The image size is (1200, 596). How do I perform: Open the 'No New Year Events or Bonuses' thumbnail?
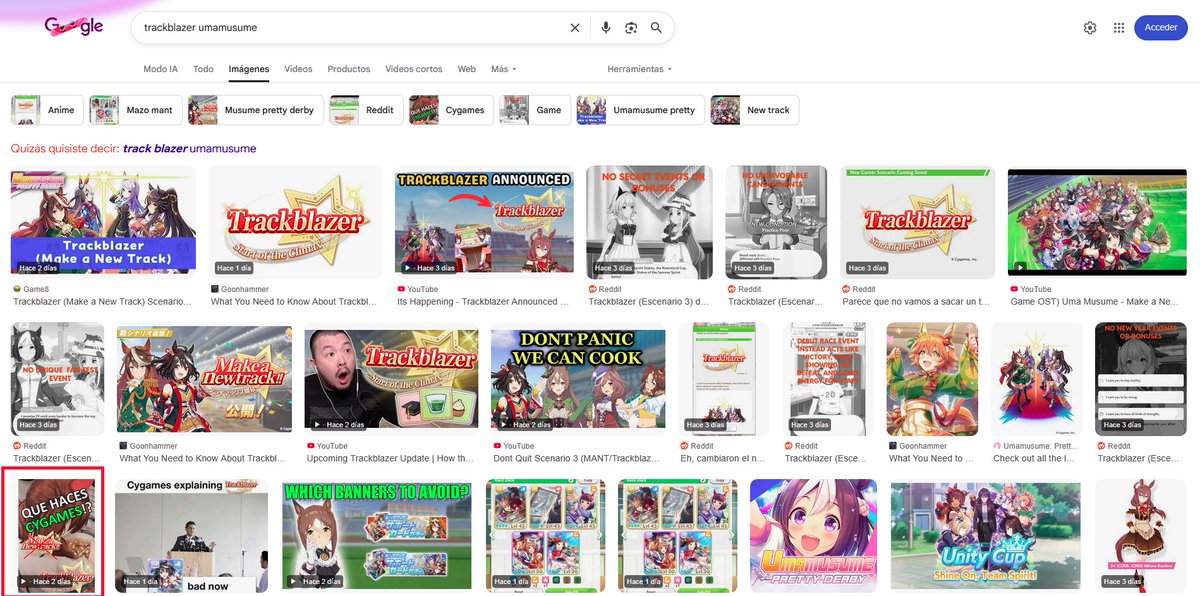(1141, 378)
